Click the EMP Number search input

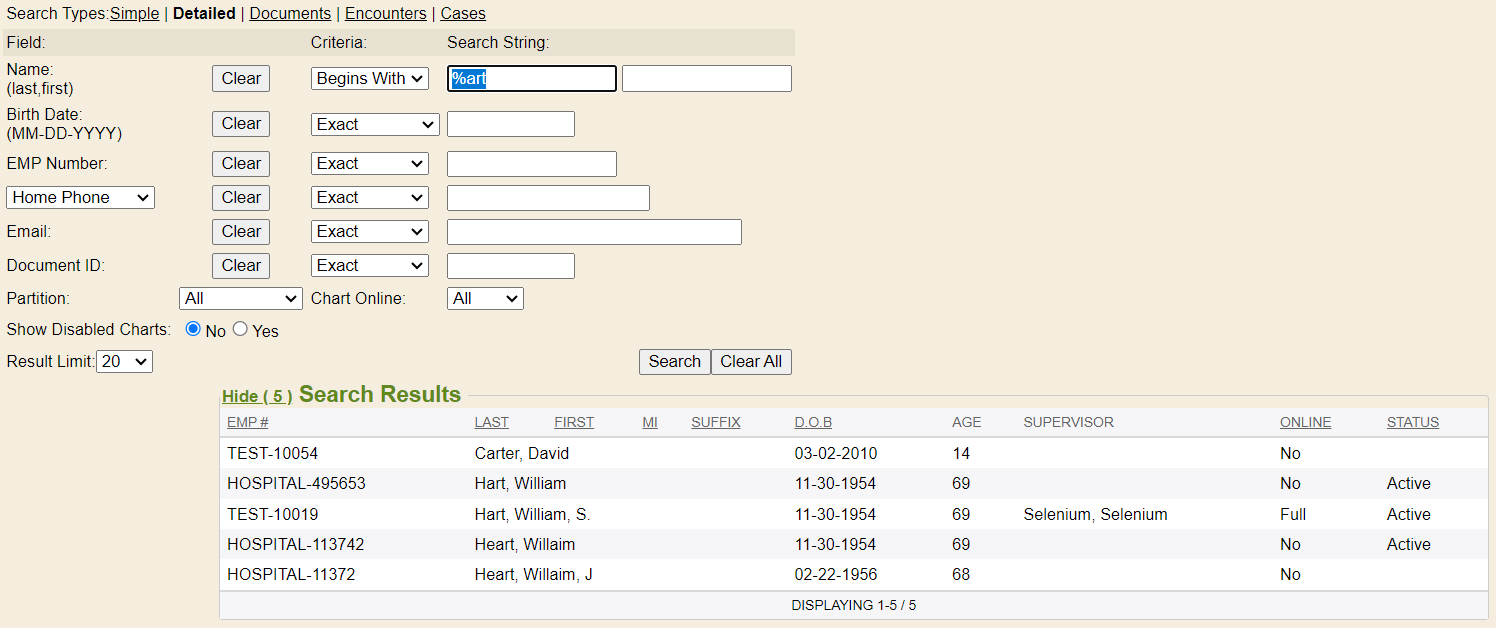tap(531, 164)
